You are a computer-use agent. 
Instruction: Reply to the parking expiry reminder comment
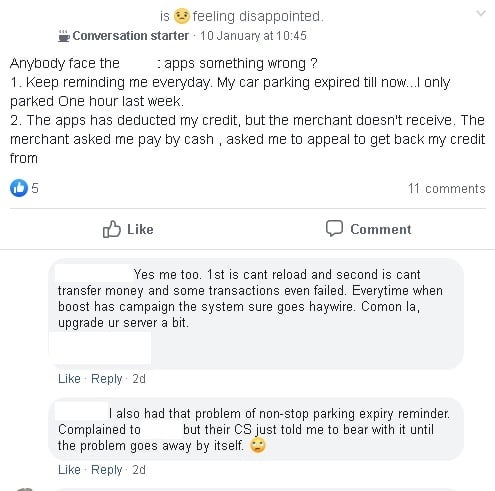click(x=107, y=470)
